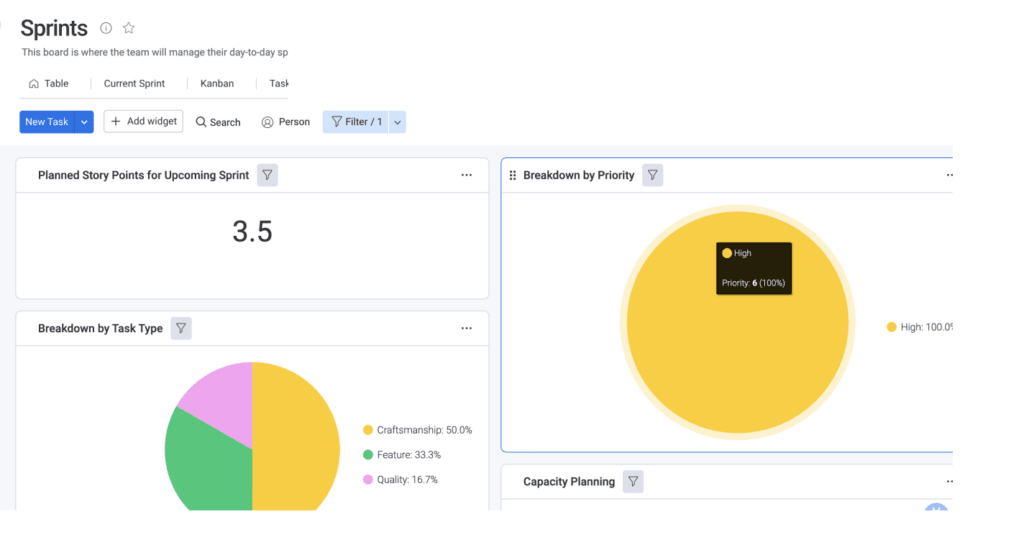Screen dimensions: 1024x560
Task: Star the Sprints board as favorite
Action: click(129, 28)
